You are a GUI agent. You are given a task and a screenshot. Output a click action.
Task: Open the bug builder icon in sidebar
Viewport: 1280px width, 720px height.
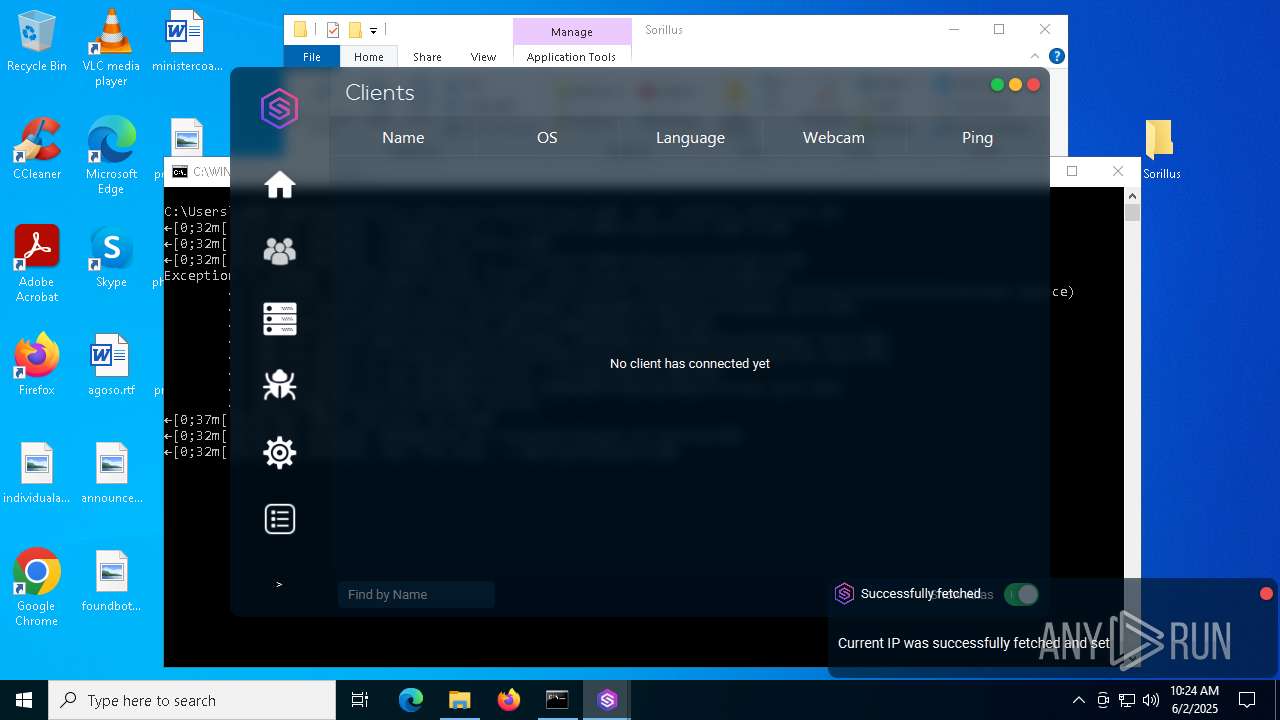[280, 385]
